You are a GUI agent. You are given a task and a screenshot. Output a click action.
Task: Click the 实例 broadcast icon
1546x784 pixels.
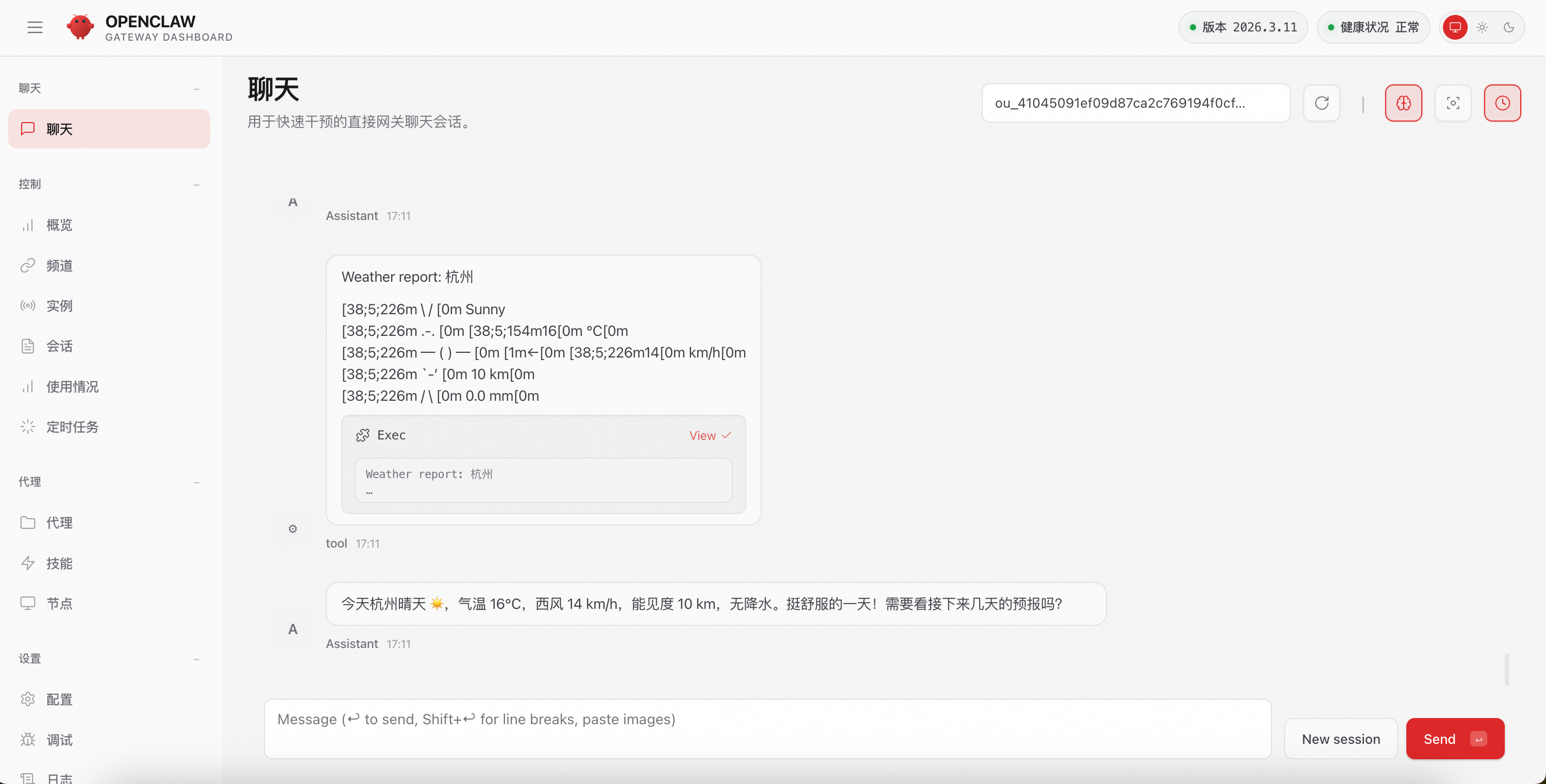[28, 306]
